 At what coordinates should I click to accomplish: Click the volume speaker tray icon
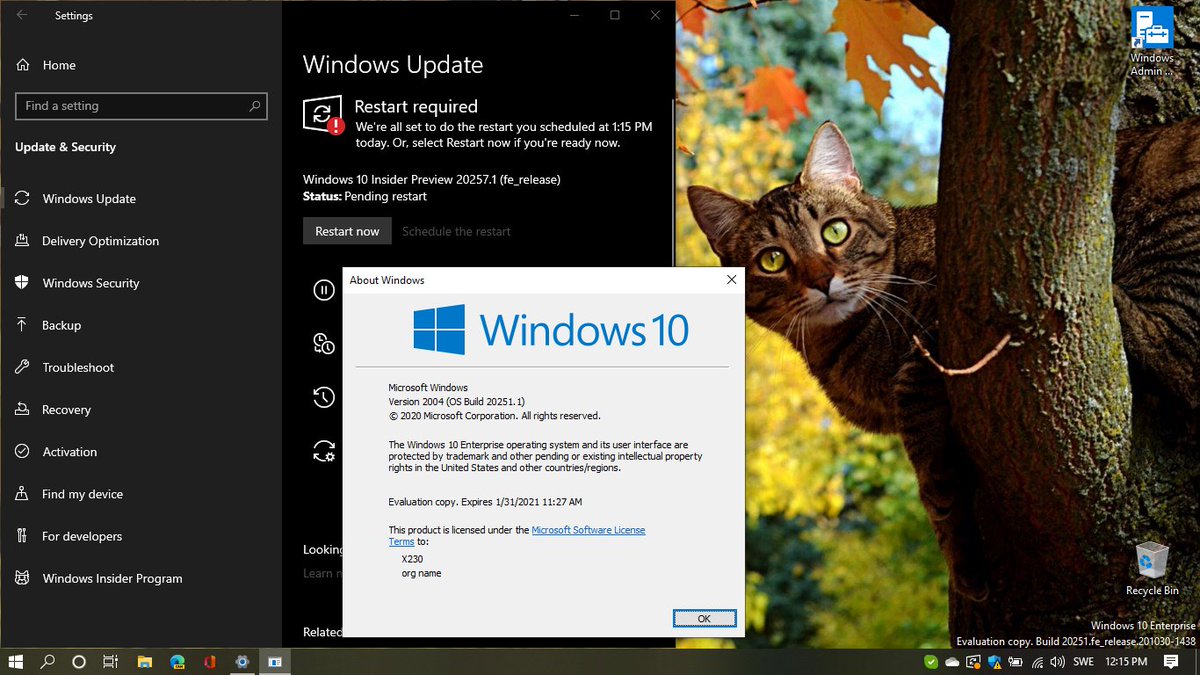pos(1057,662)
